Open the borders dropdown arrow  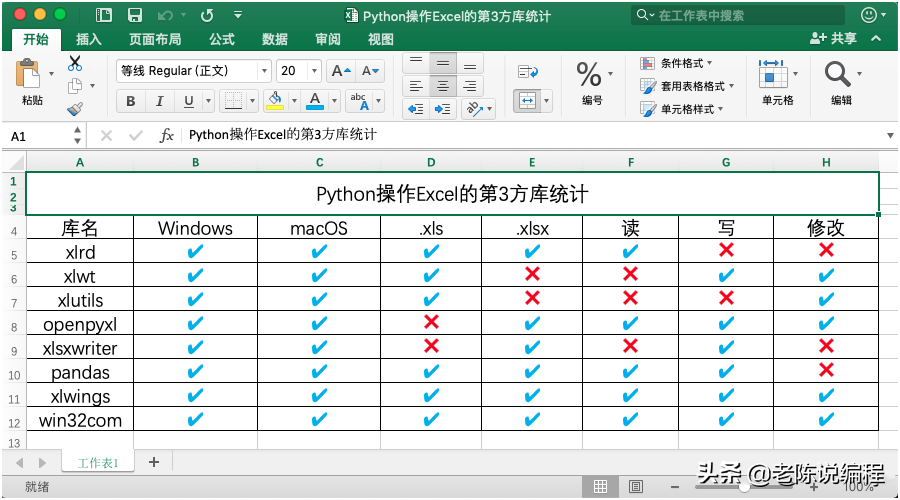click(x=252, y=102)
